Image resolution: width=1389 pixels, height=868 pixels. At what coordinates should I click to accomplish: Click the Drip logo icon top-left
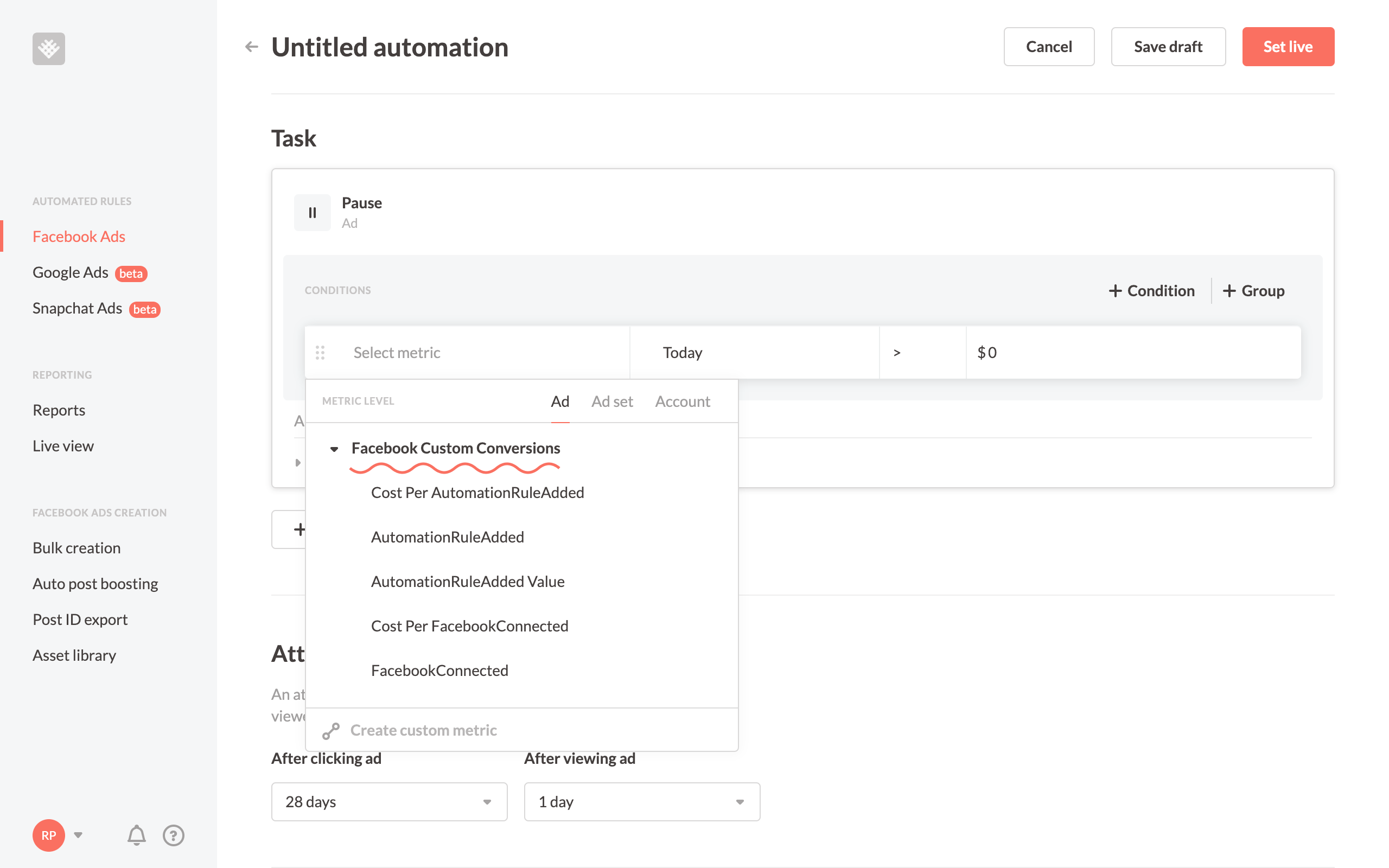(x=48, y=49)
